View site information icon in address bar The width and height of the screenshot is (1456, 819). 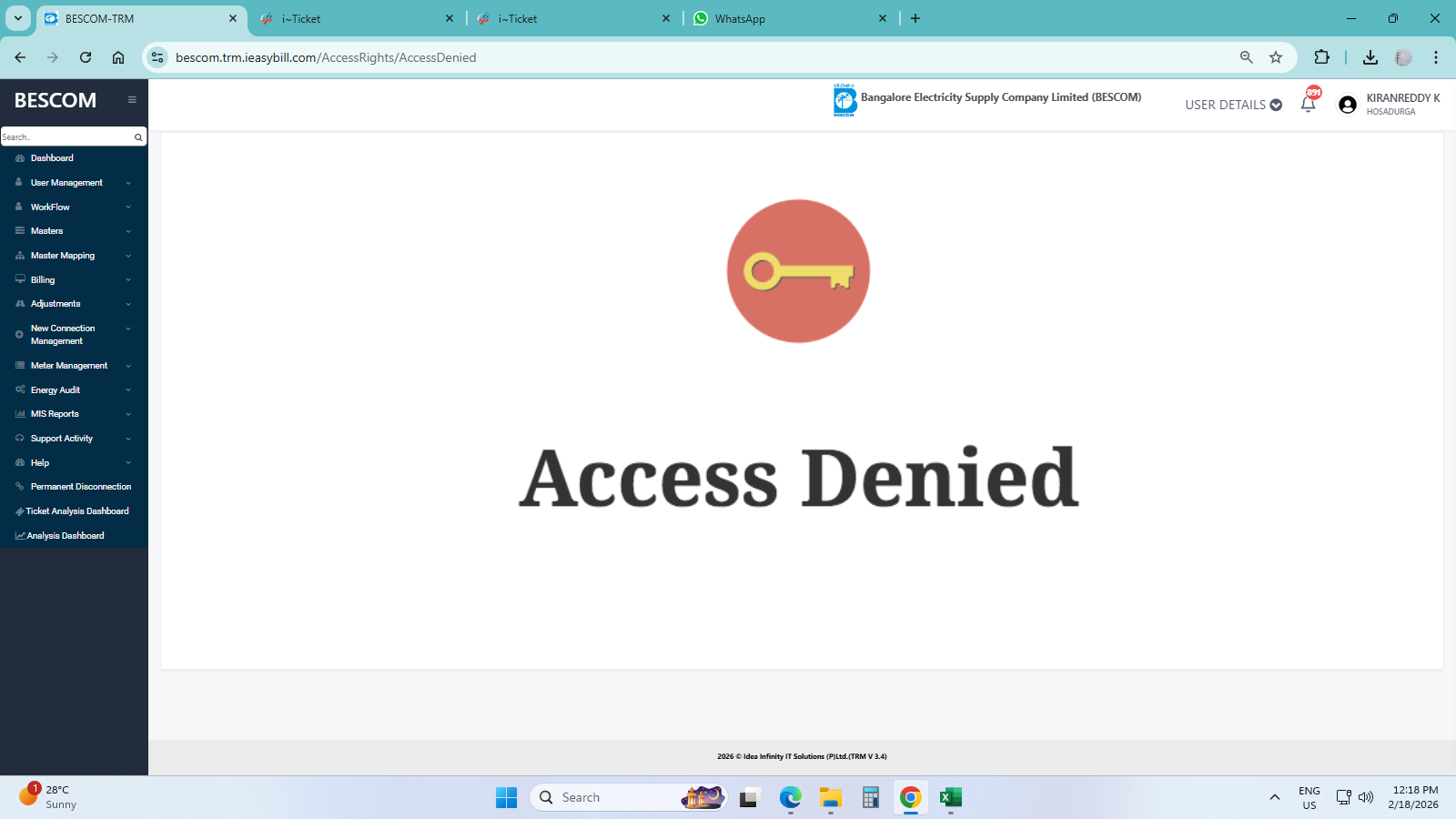tap(157, 57)
